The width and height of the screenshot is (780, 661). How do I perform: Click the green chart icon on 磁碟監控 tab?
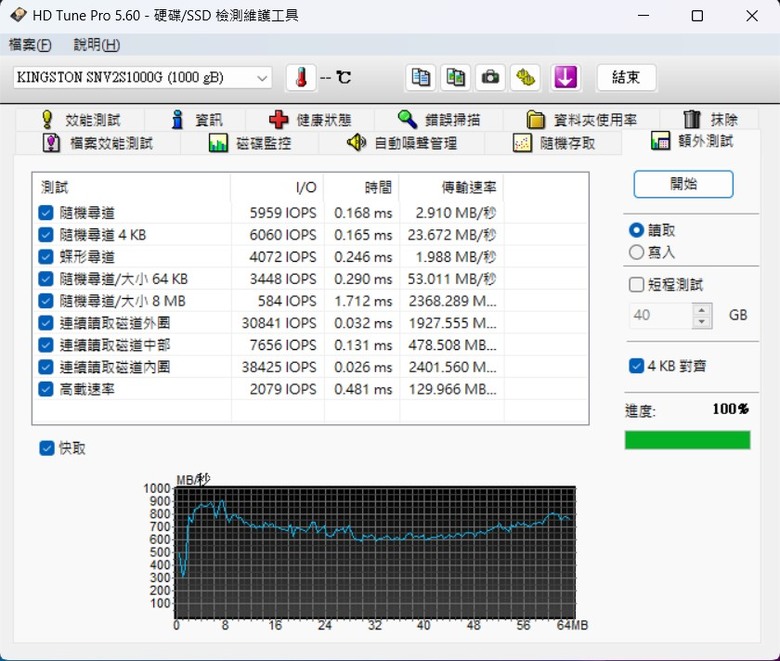(218, 143)
